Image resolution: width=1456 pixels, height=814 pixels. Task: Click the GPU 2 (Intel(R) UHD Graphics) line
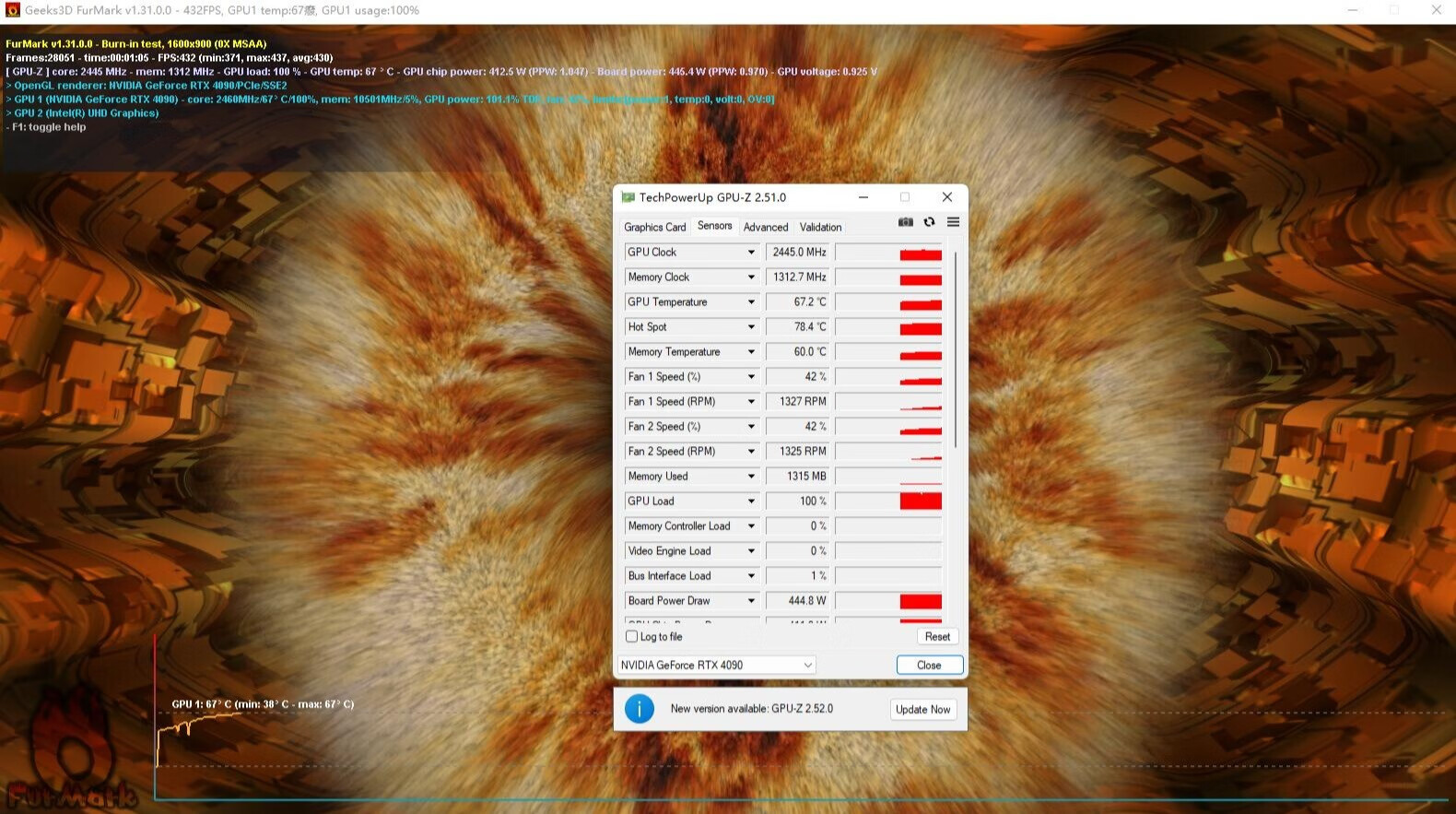pyautogui.click(x=82, y=113)
